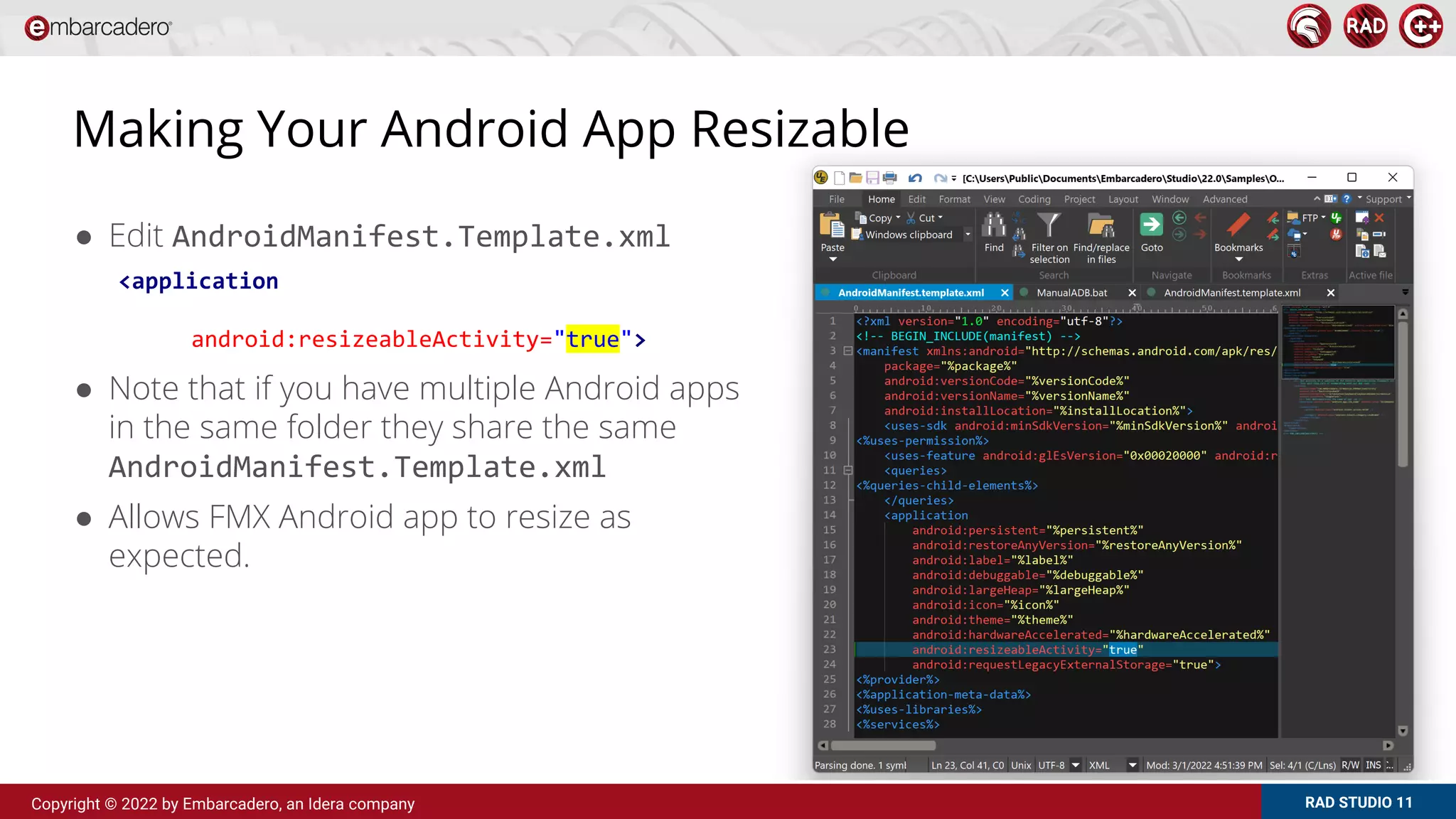Switch to the ManualADB.bat file tab

coord(1071,293)
